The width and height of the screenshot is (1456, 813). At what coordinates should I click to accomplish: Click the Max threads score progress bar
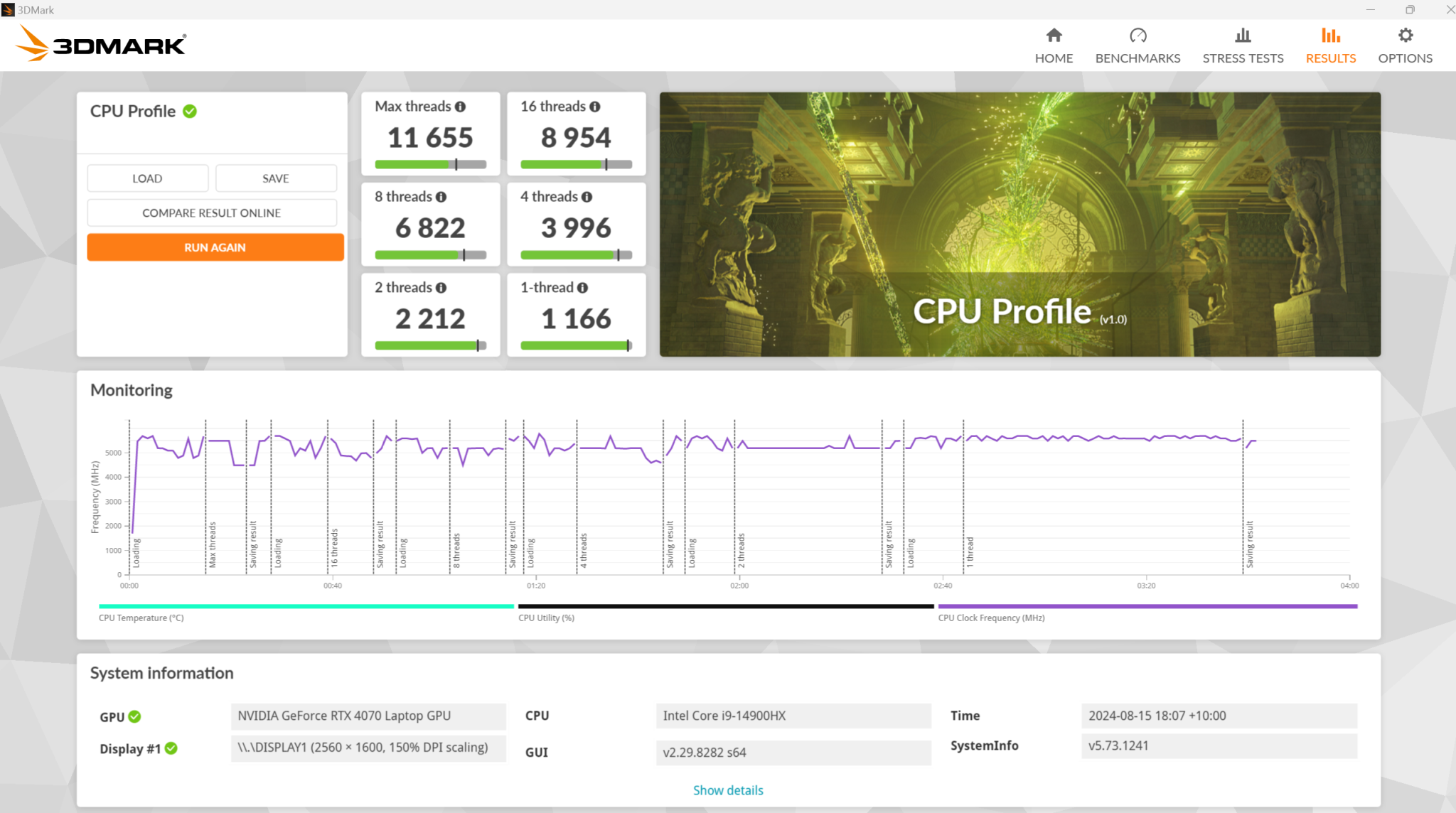(429, 164)
